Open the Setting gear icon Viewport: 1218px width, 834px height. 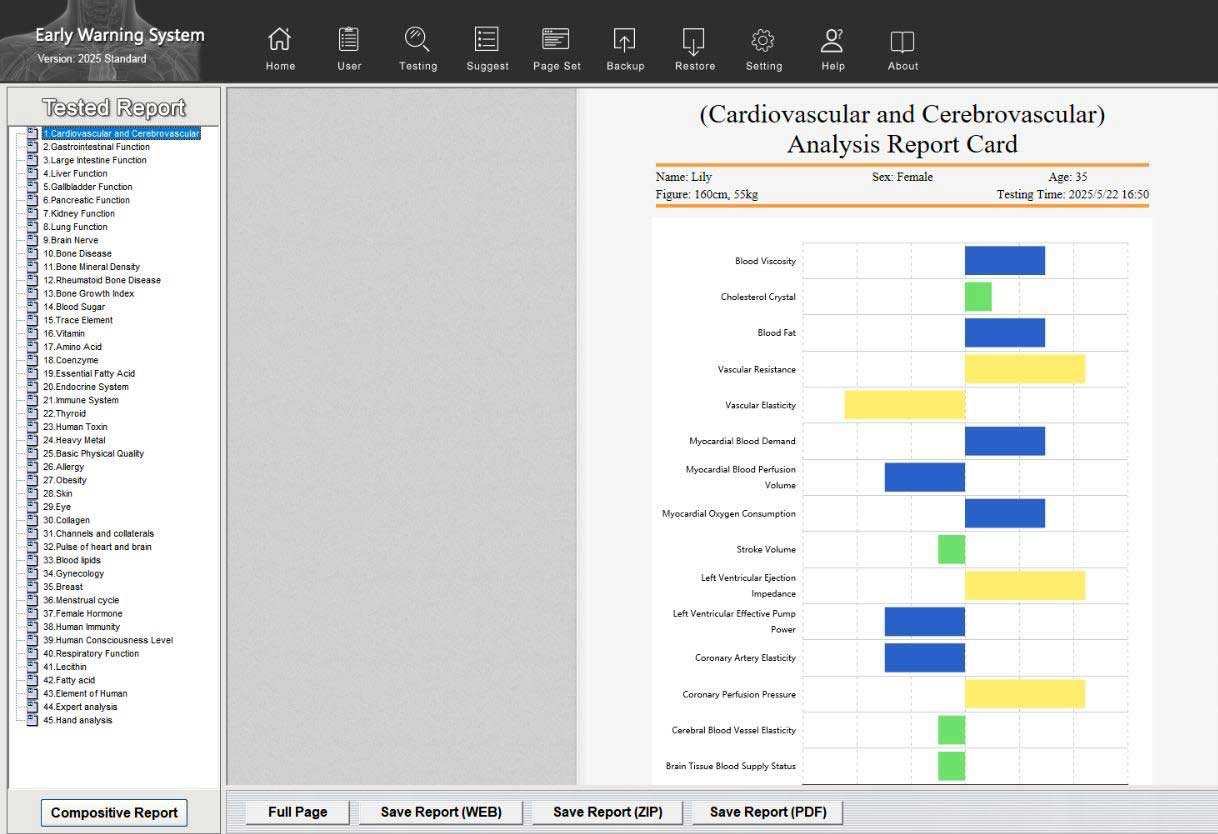(763, 41)
